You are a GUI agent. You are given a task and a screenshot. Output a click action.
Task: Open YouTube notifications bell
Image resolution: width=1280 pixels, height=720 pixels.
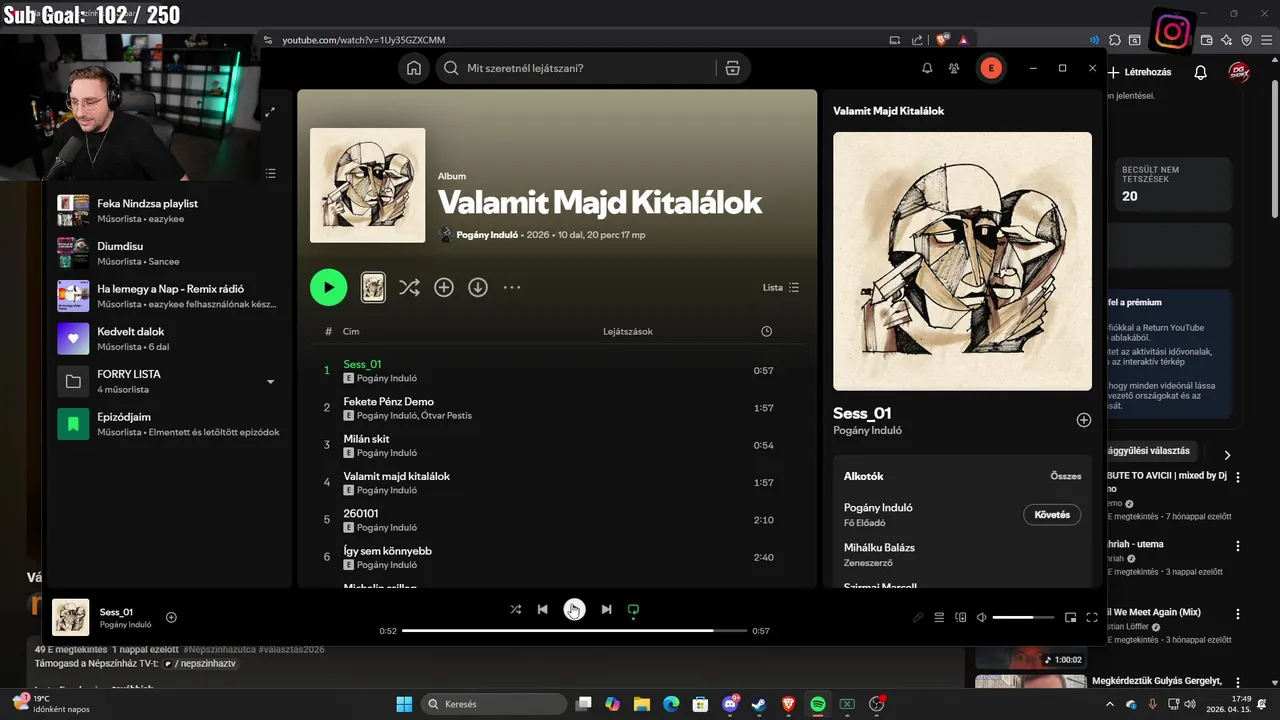tap(1201, 72)
